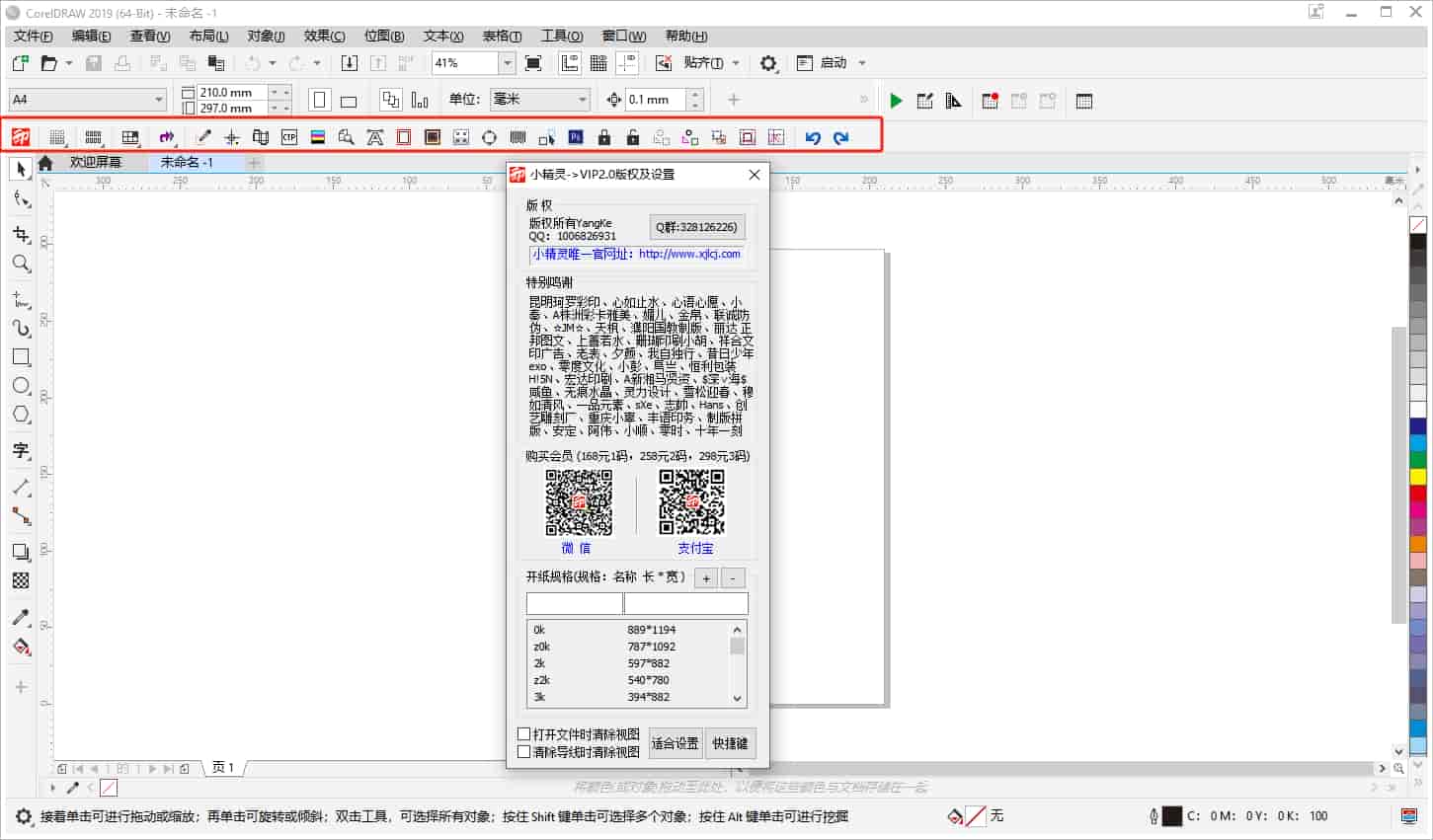Image resolution: width=1433 pixels, height=840 pixels.
Task: Click the plus button beside 开纸规格
Action: (x=706, y=578)
